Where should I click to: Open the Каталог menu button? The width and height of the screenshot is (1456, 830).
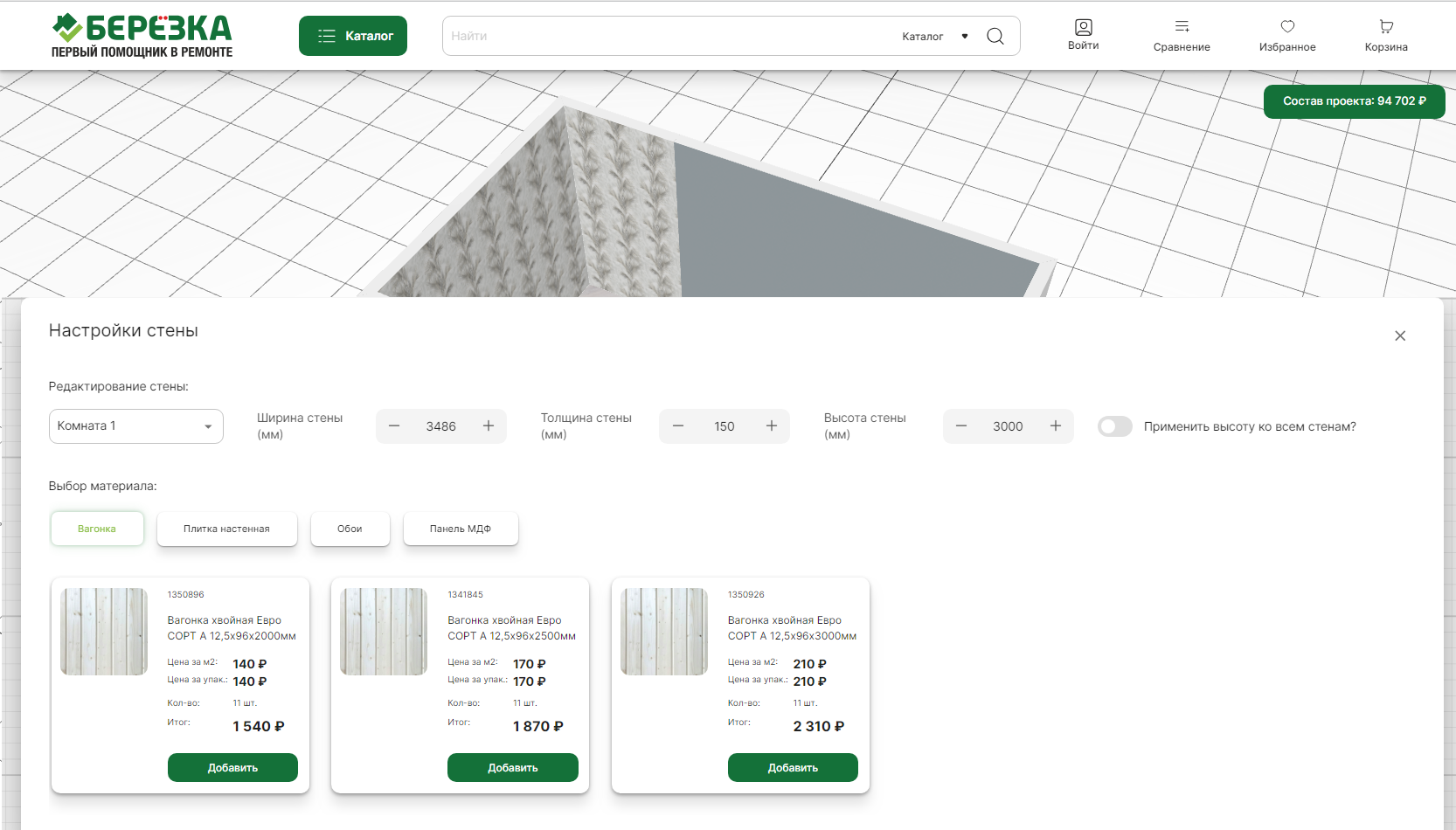(353, 36)
